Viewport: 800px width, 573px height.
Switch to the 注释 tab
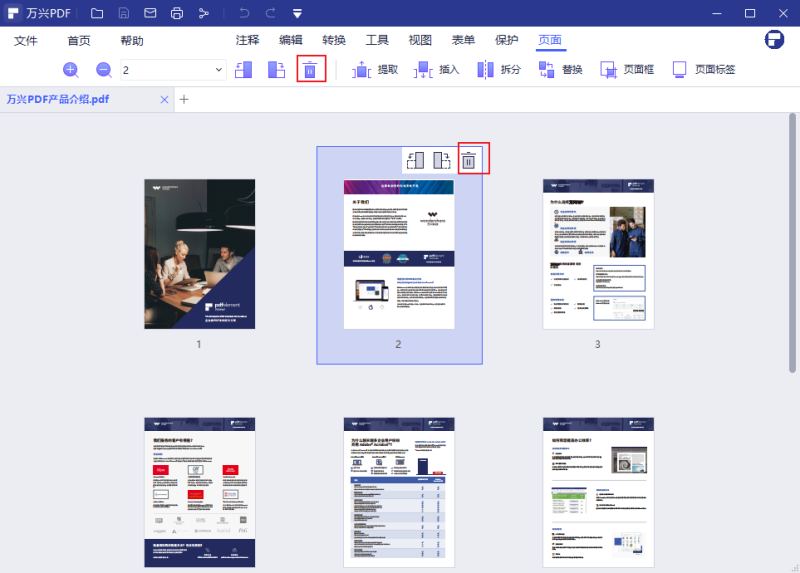click(x=247, y=40)
